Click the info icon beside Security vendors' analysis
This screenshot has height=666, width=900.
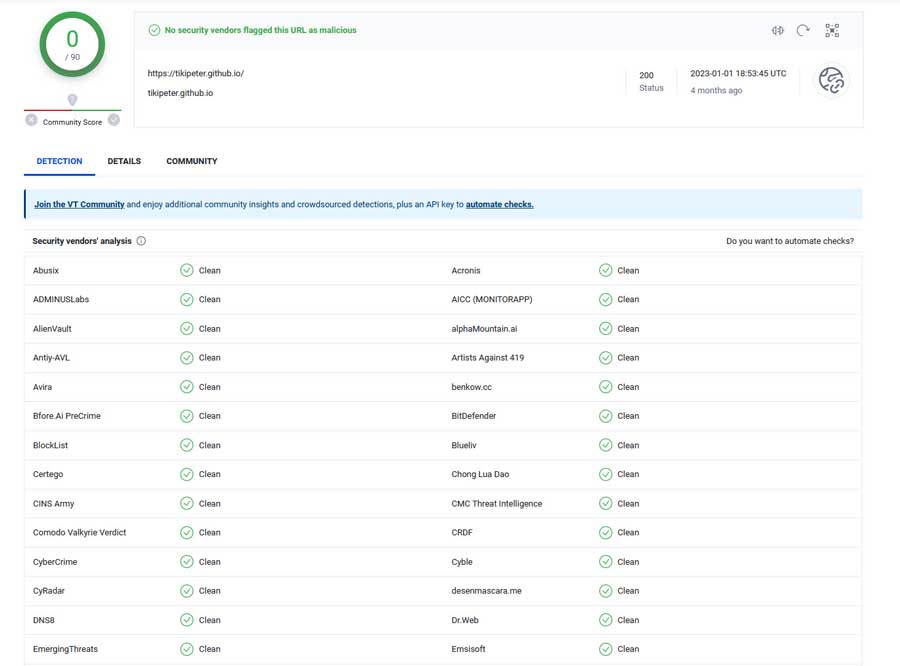coord(141,241)
